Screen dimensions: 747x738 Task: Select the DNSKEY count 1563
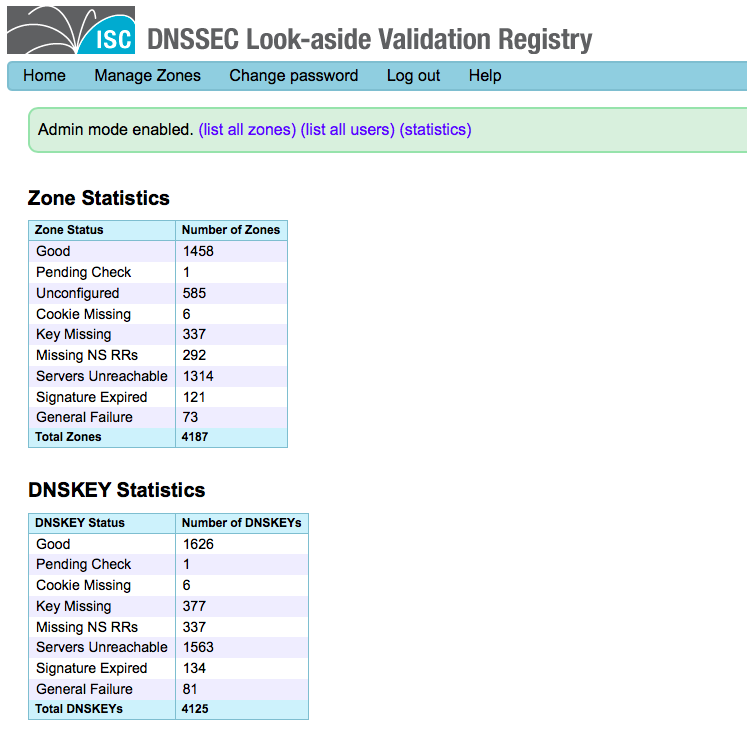pos(198,647)
